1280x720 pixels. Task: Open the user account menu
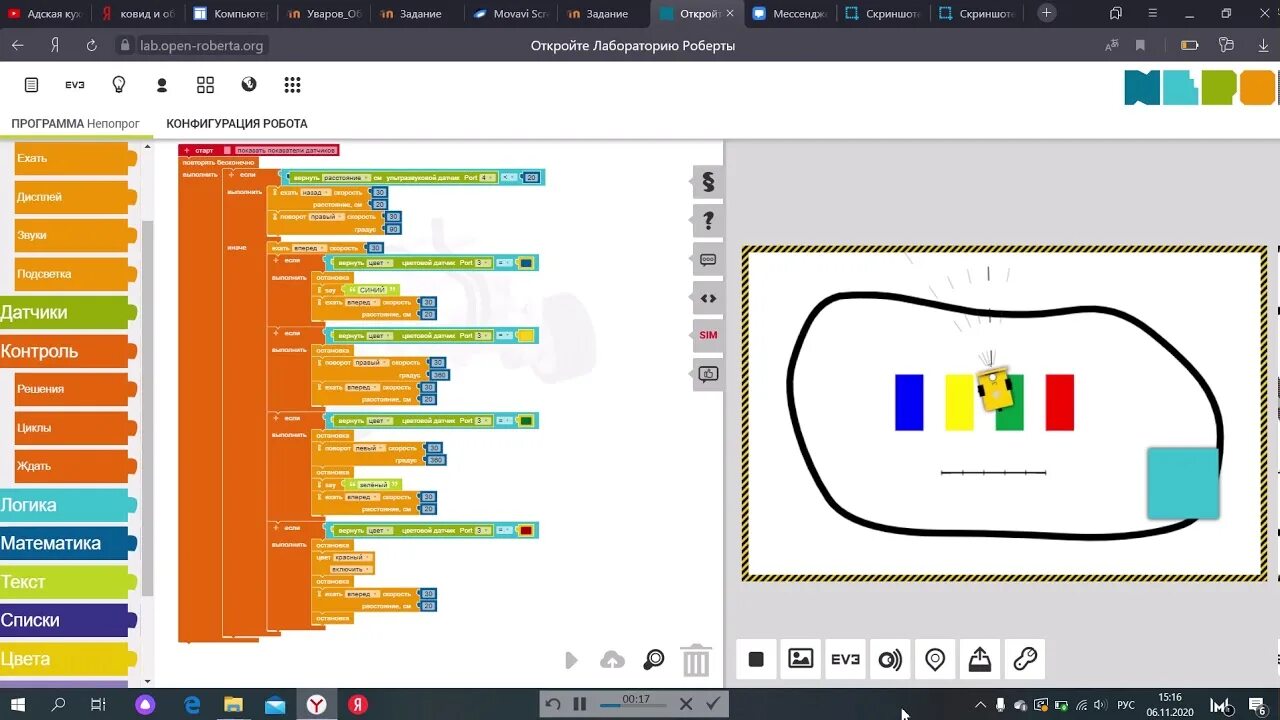pos(162,85)
